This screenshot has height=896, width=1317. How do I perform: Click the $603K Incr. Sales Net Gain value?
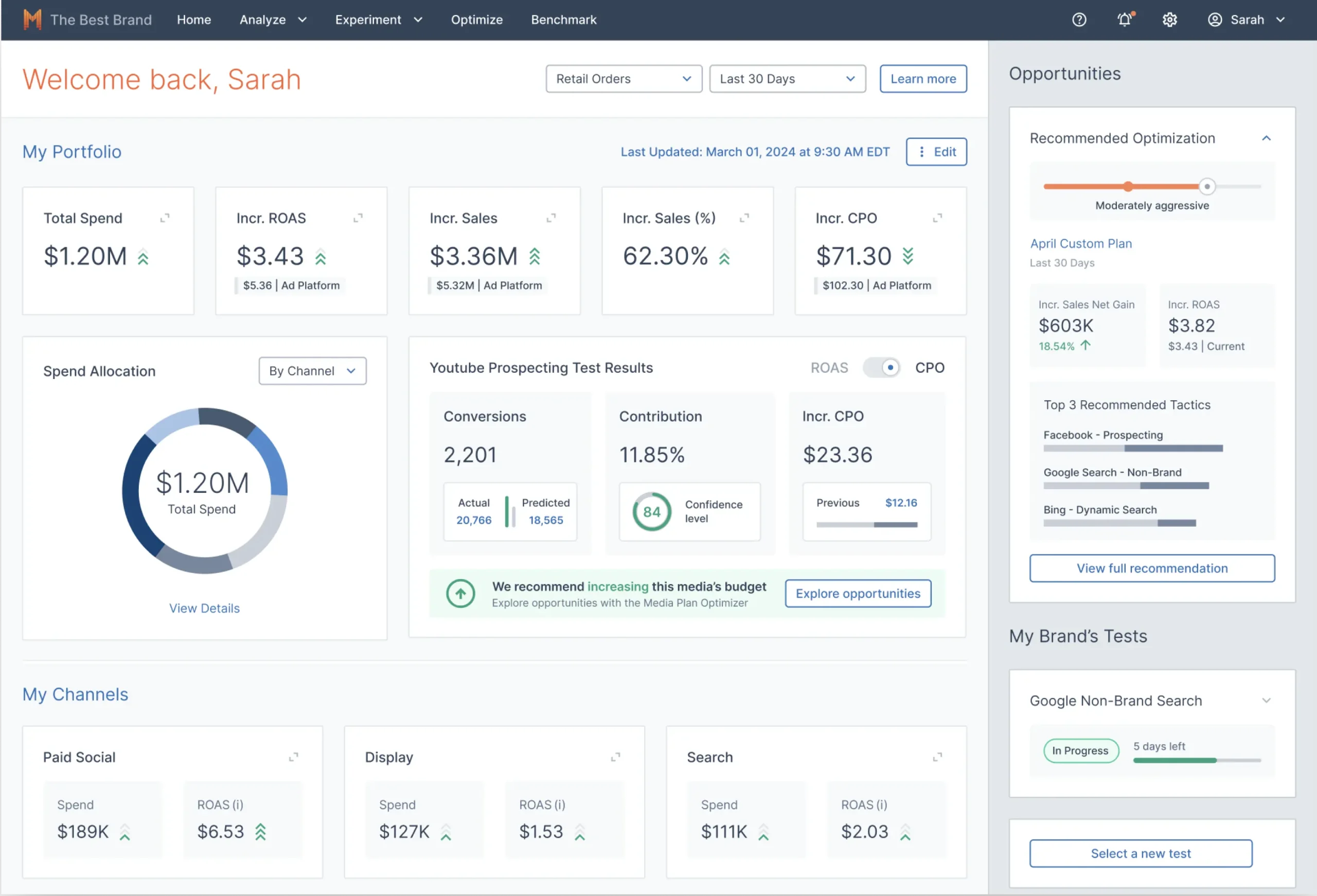(x=1066, y=325)
